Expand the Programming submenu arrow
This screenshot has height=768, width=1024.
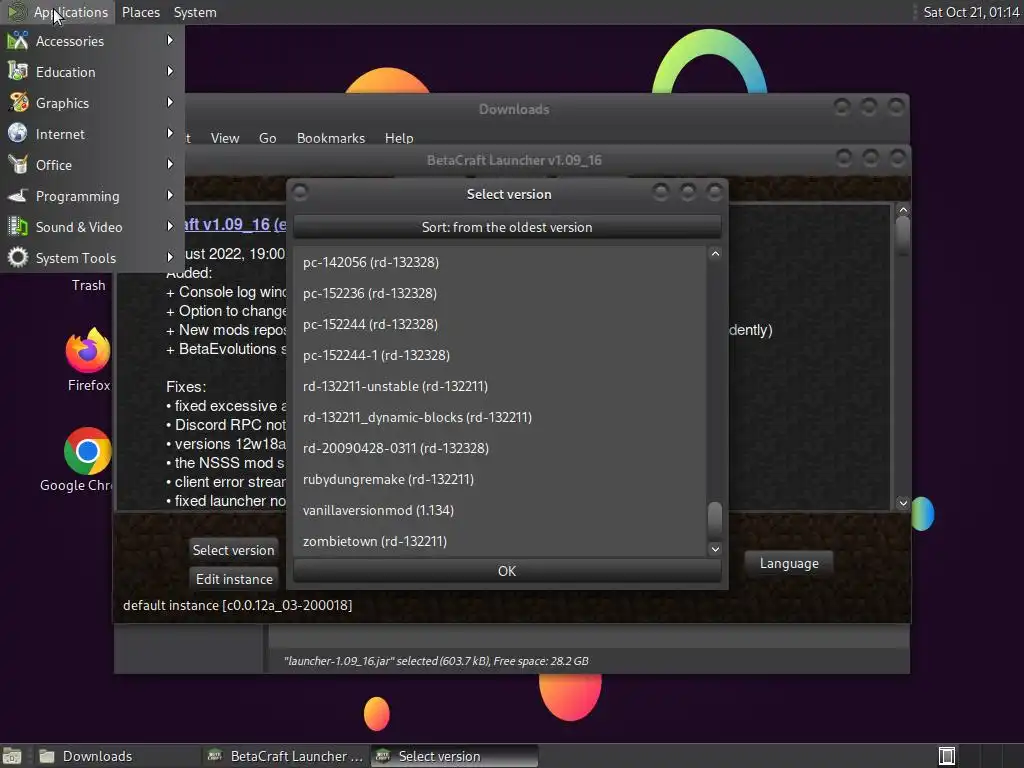(x=170, y=195)
